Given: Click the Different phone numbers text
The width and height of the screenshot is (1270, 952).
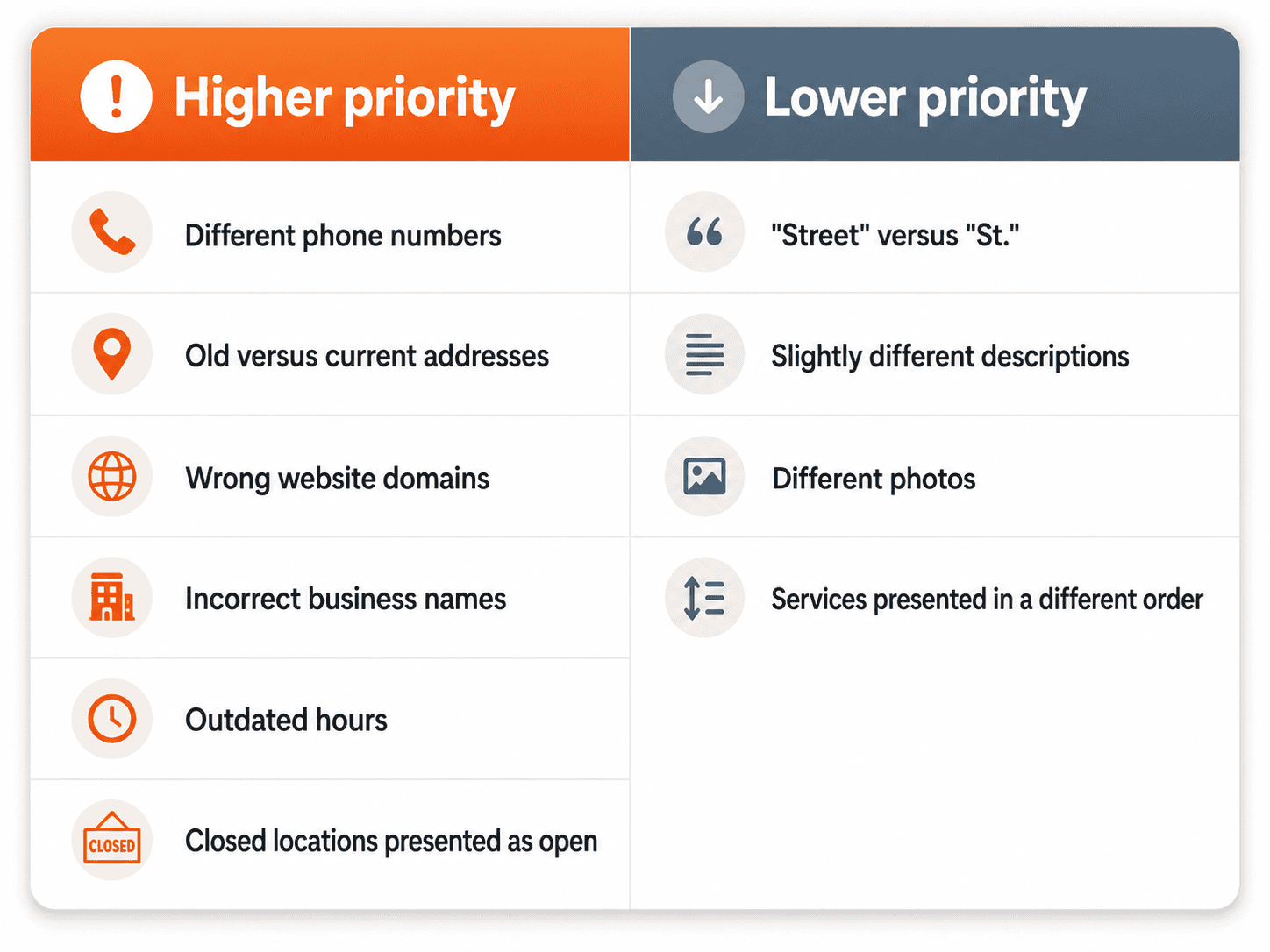Looking at the screenshot, I should pos(343,236).
